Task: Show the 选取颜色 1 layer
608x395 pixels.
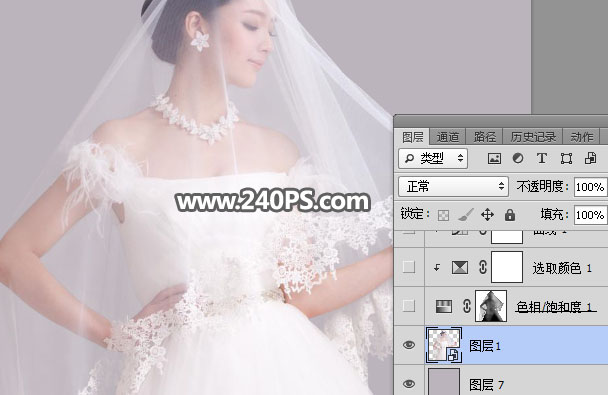Action: click(409, 267)
